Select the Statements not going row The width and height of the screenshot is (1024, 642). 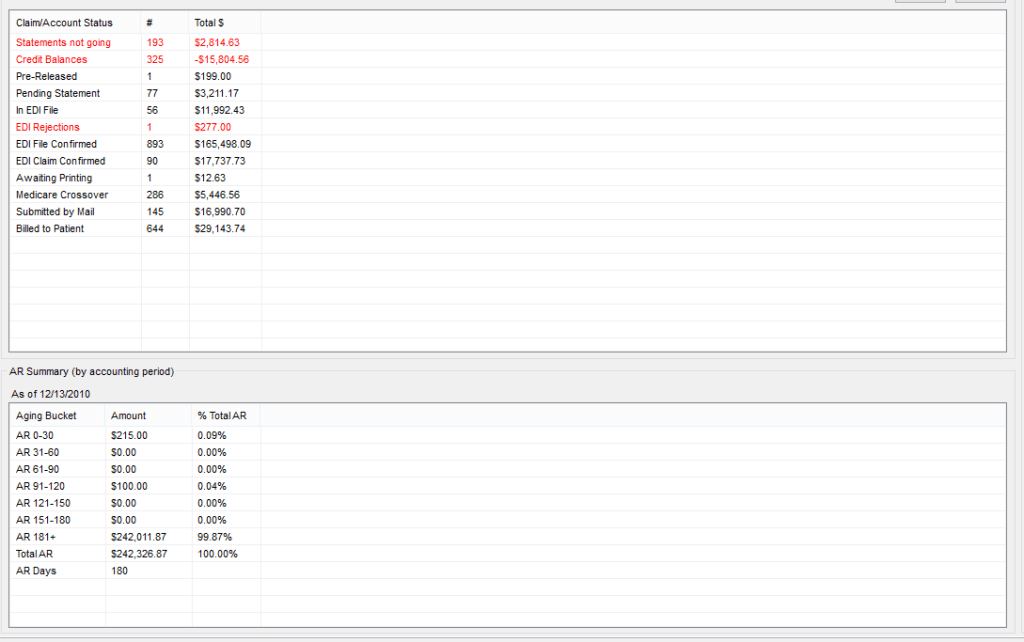(64, 43)
